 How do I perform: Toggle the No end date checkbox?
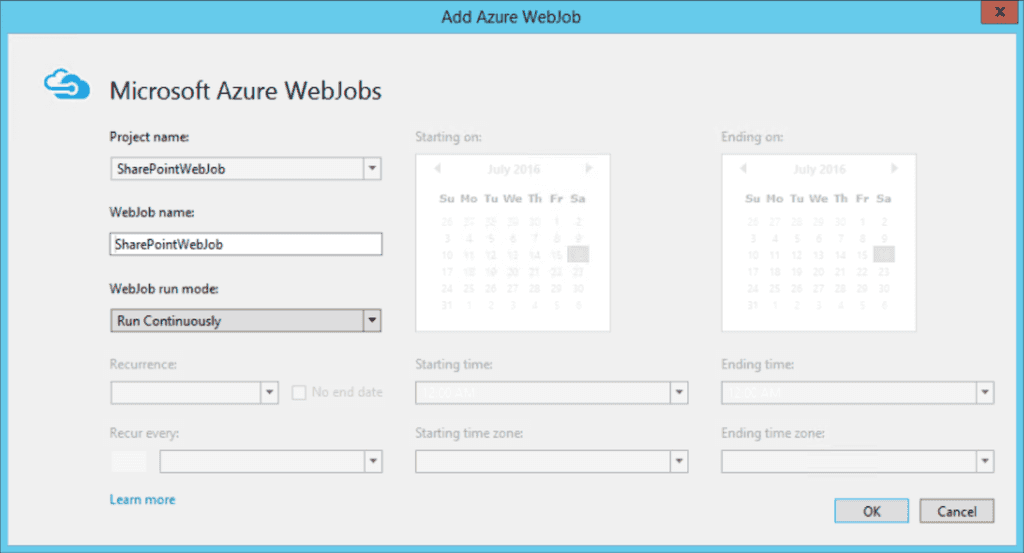pyautogui.click(x=299, y=392)
